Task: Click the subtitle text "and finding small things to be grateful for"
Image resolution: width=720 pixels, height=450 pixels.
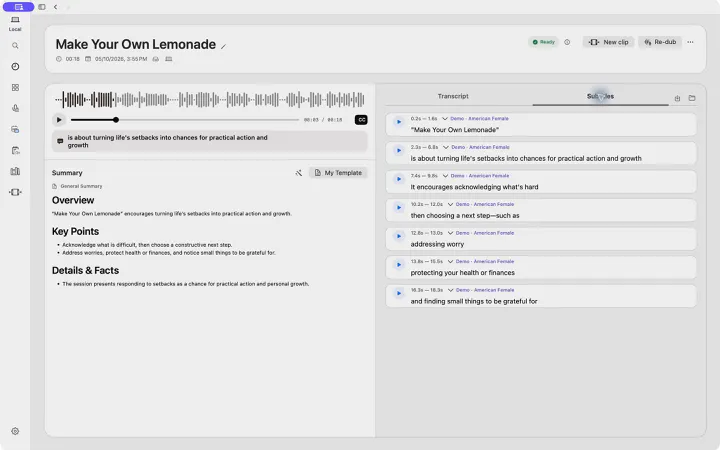Action: point(474,301)
